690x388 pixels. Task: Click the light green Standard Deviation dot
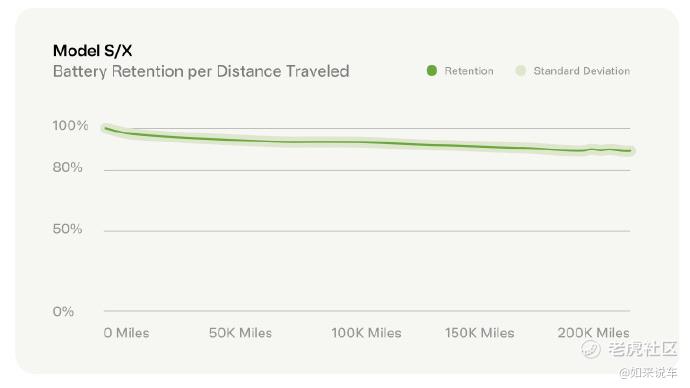(521, 70)
